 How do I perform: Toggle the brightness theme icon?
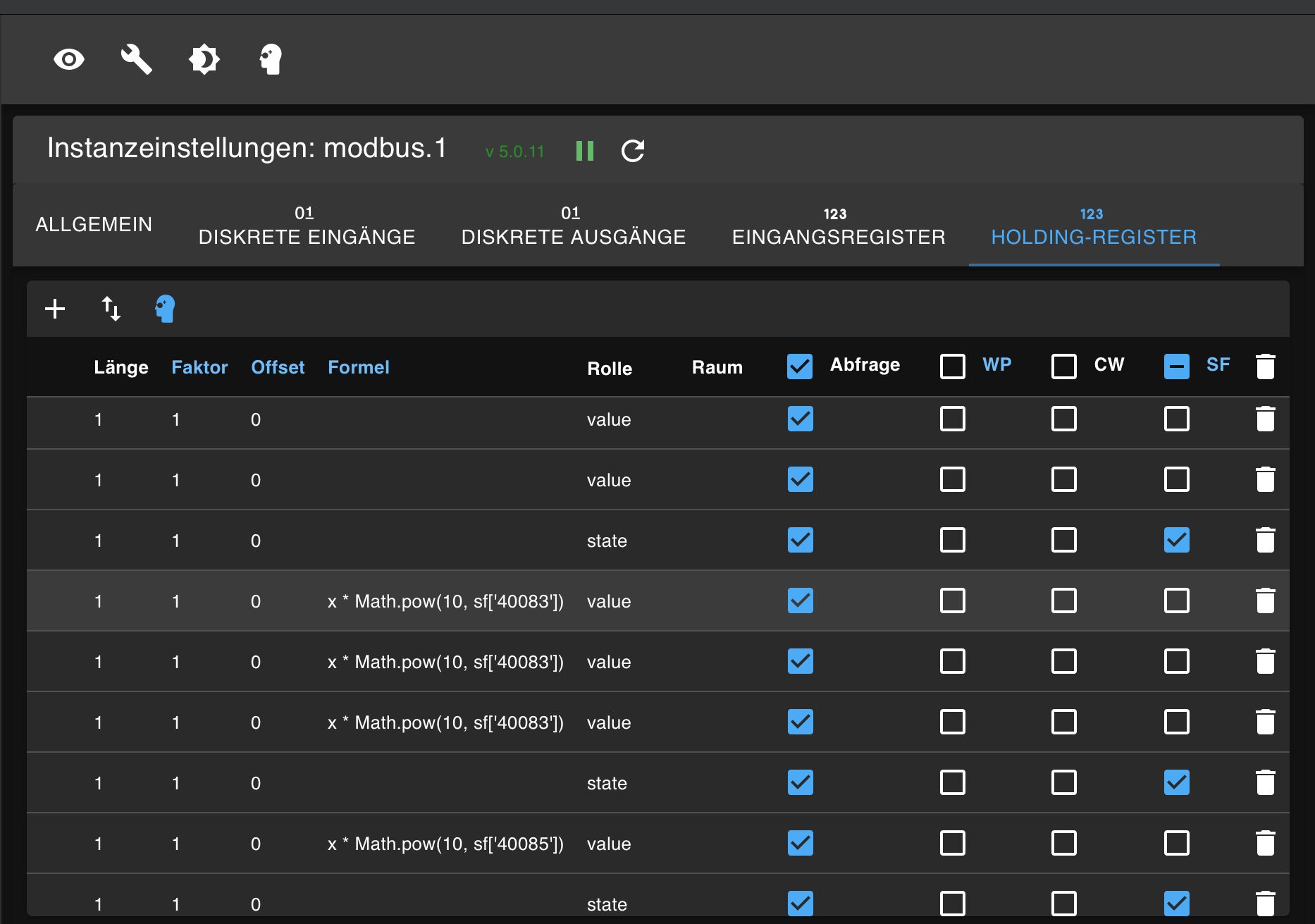click(204, 59)
